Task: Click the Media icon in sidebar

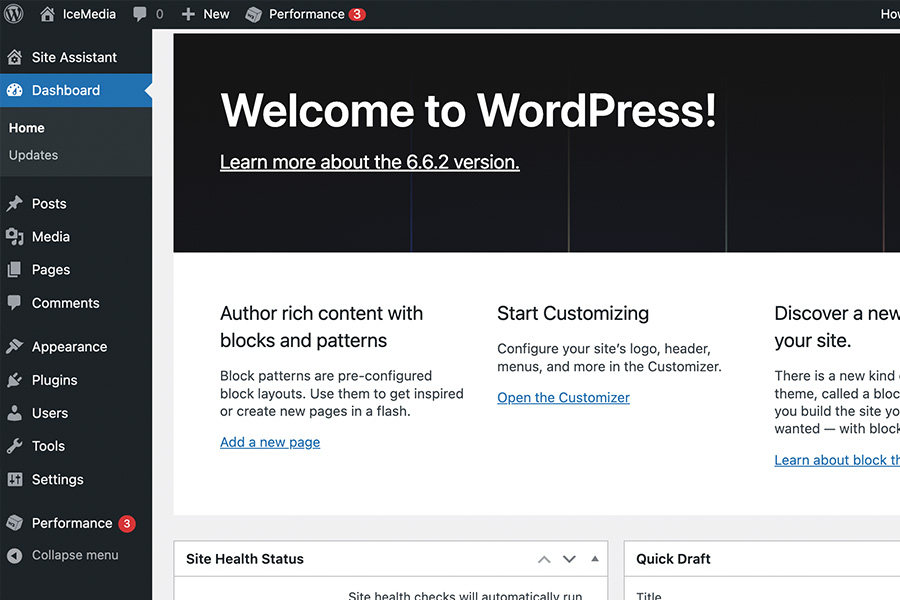Action: point(15,237)
